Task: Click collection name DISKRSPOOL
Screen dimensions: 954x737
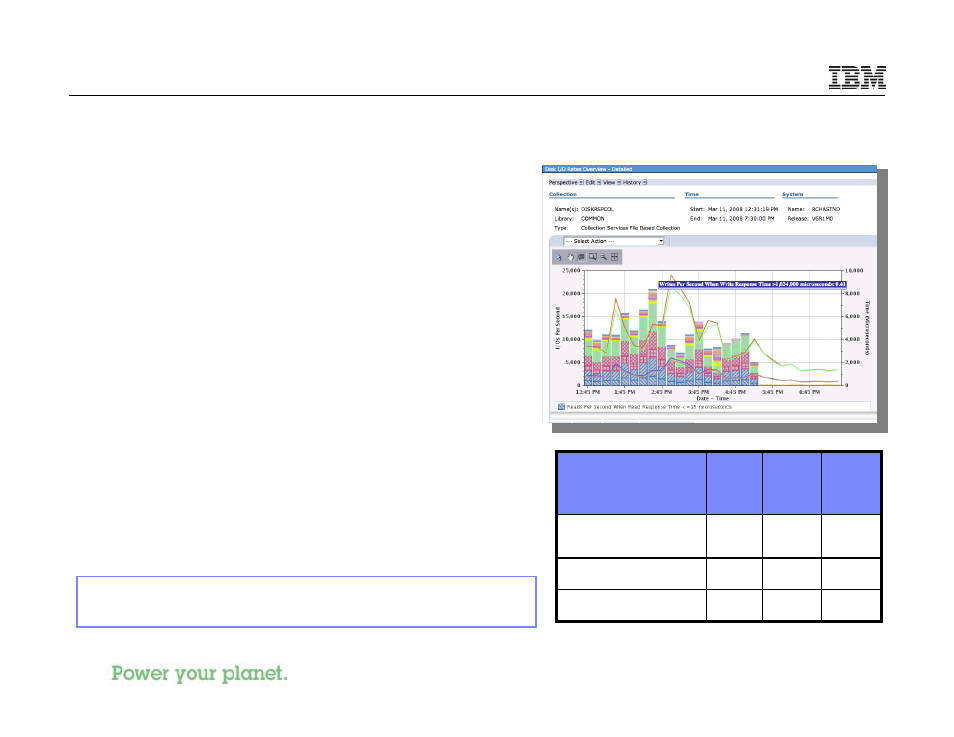Action: click(597, 209)
